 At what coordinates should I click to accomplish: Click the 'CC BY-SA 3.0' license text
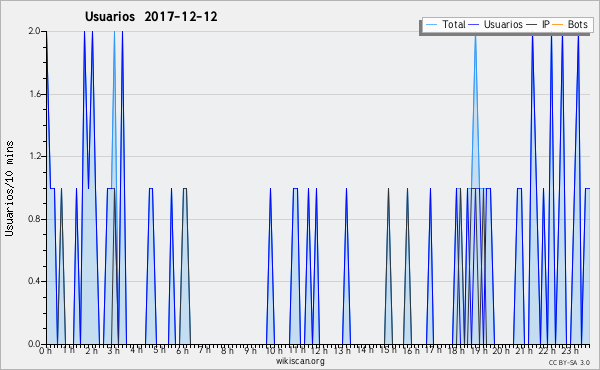tap(569, 362)
